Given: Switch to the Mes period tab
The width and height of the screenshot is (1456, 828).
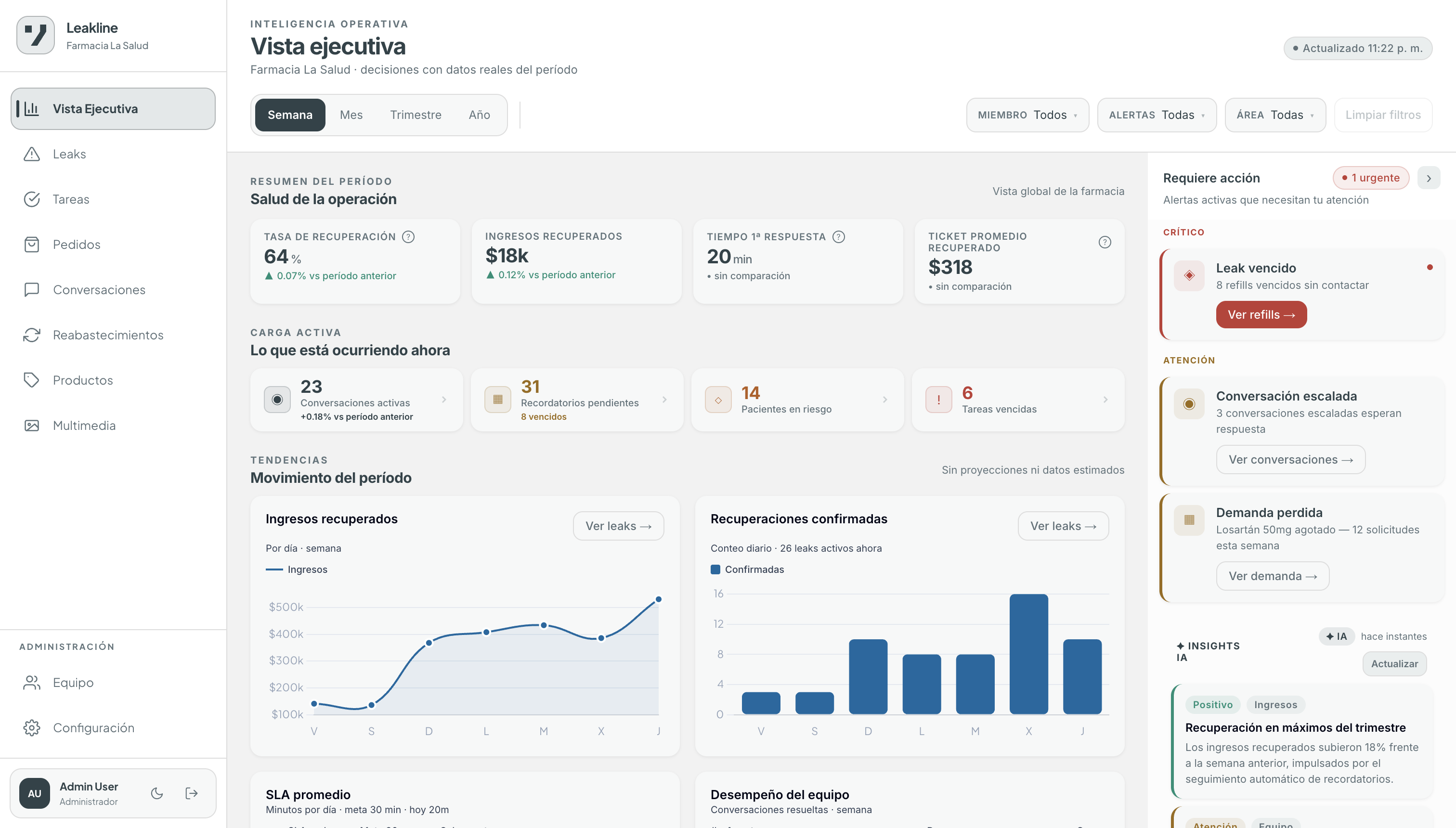Looking at the screenshot, I should click(x=351, y=115).
